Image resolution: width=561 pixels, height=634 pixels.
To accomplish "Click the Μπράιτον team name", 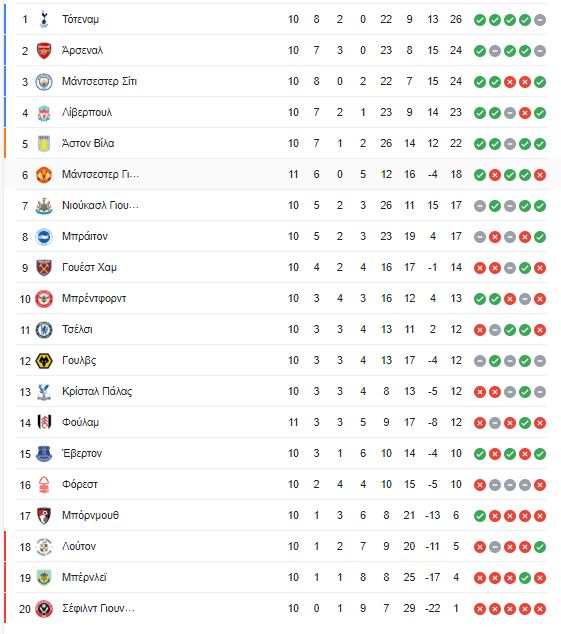I will pyautogui.click(x=85, y=237).
